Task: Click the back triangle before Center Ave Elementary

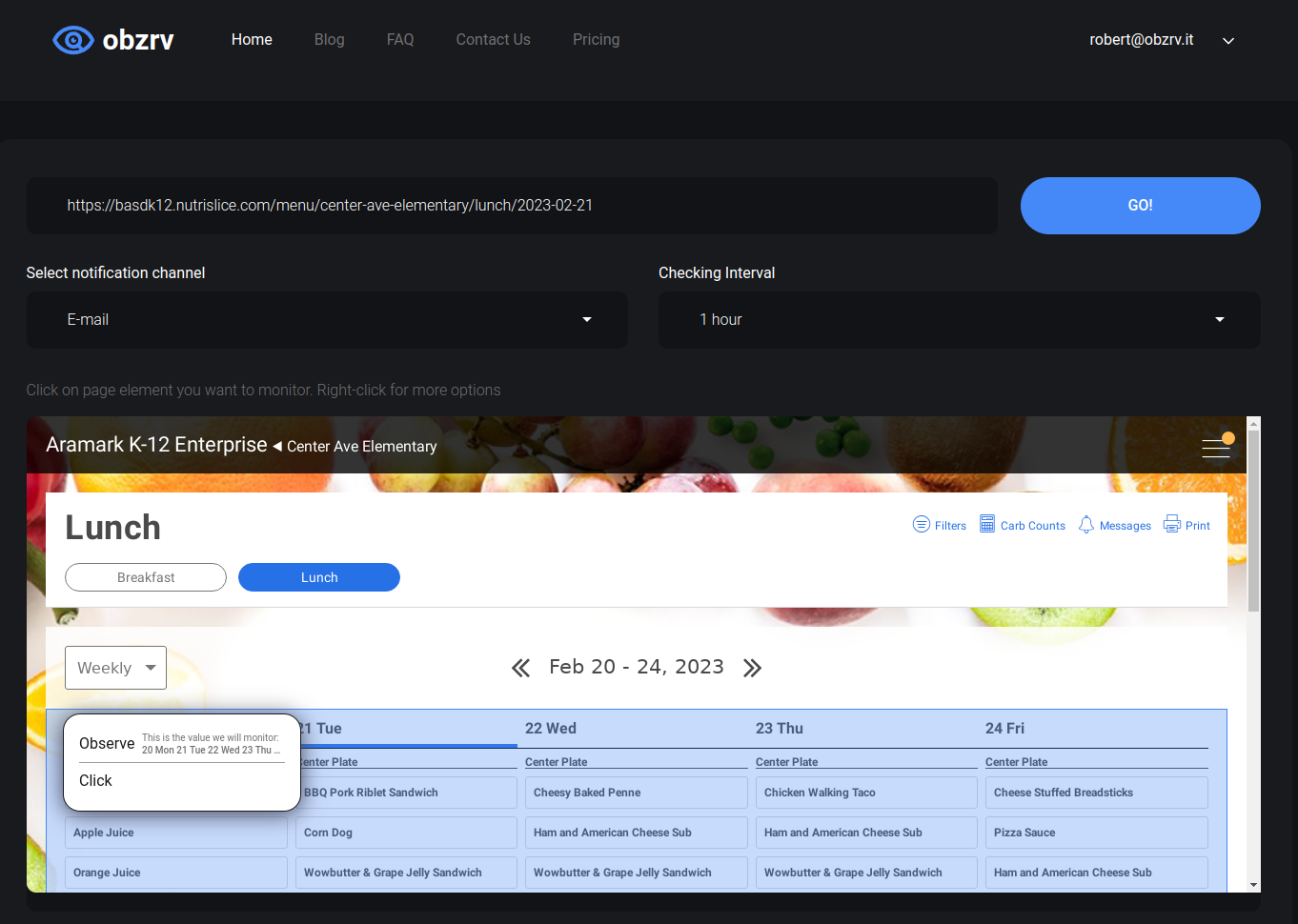Action: point(277,446)
